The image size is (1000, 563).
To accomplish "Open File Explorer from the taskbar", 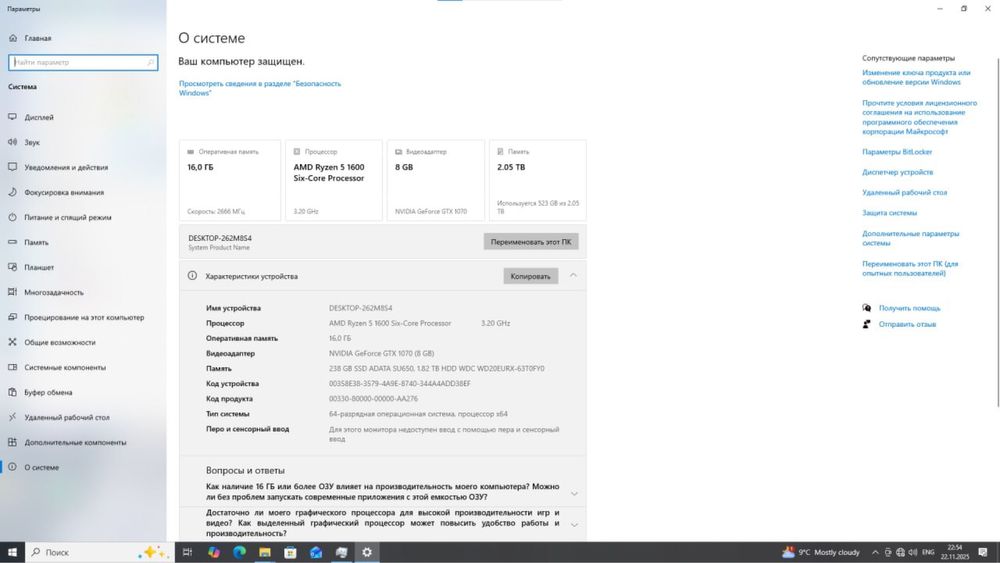I will coord(265,552).
